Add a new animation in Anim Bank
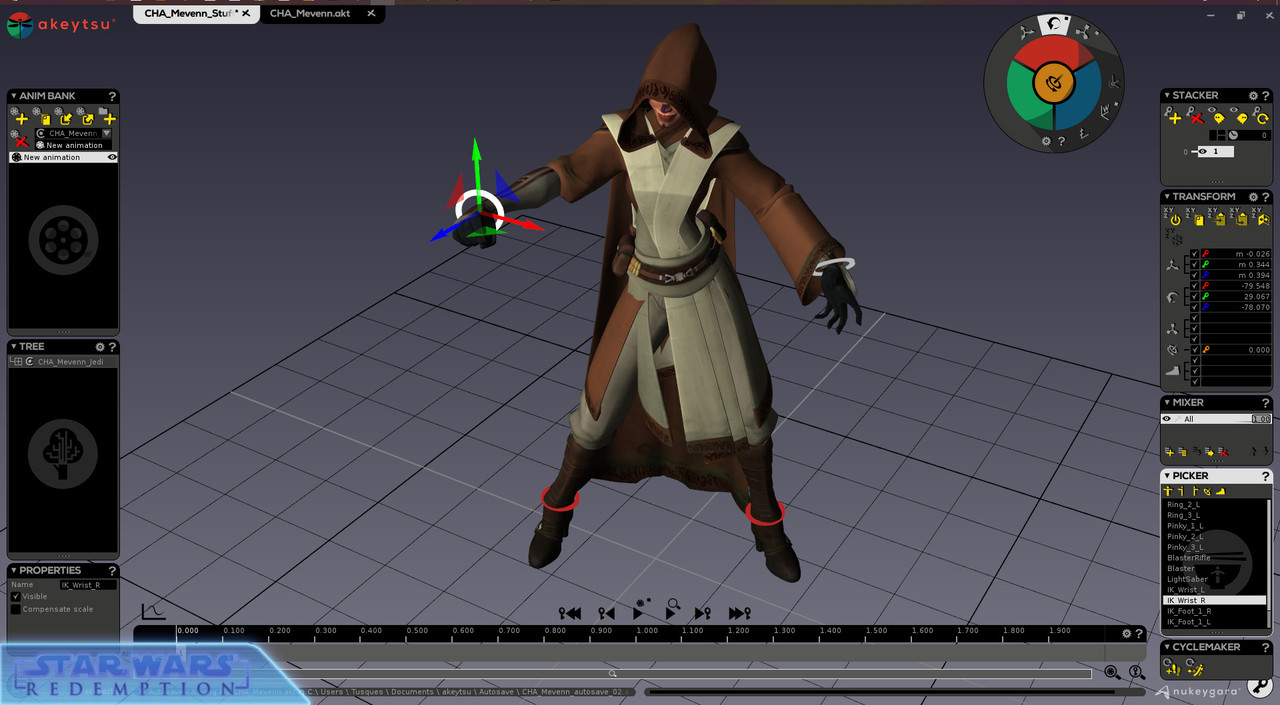 (19, 116)
